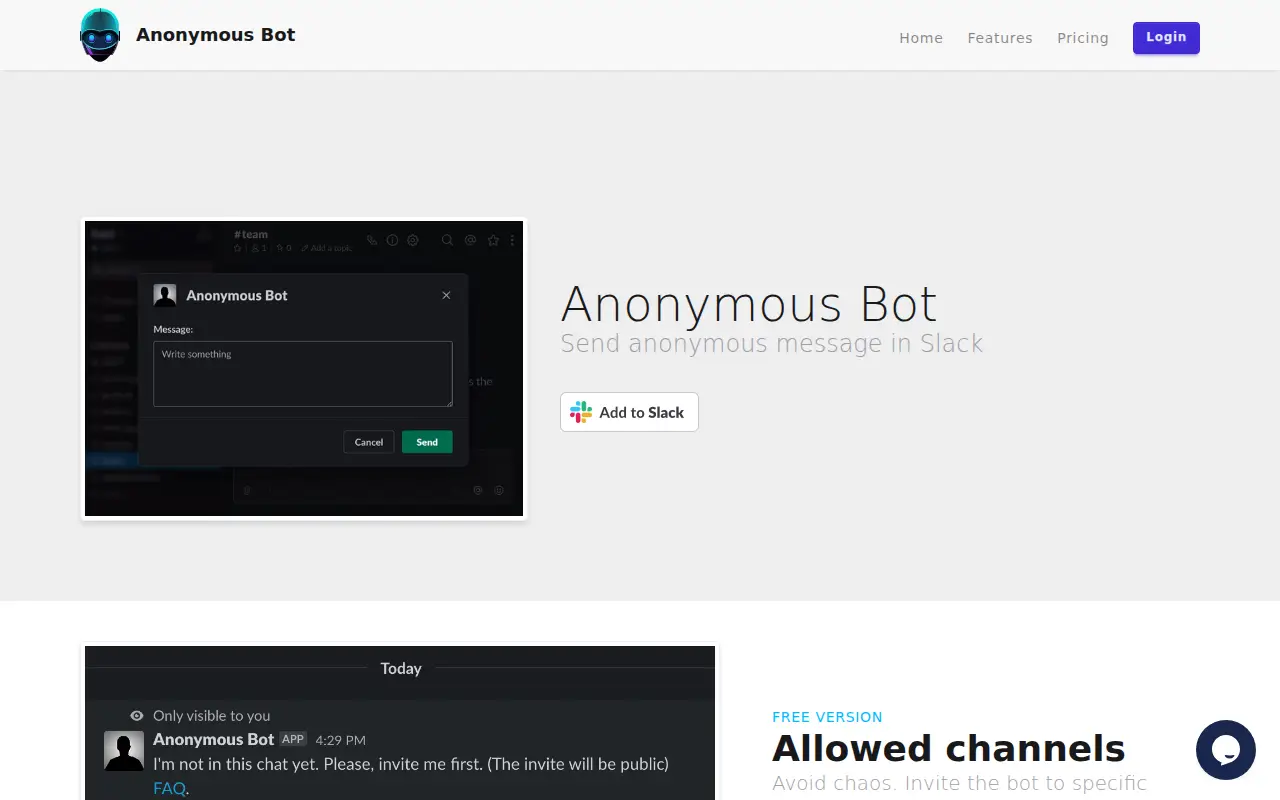The image size is (1280, 800).
Task: Click the Only visible to you eye icon
Action: tap(137, 716)
